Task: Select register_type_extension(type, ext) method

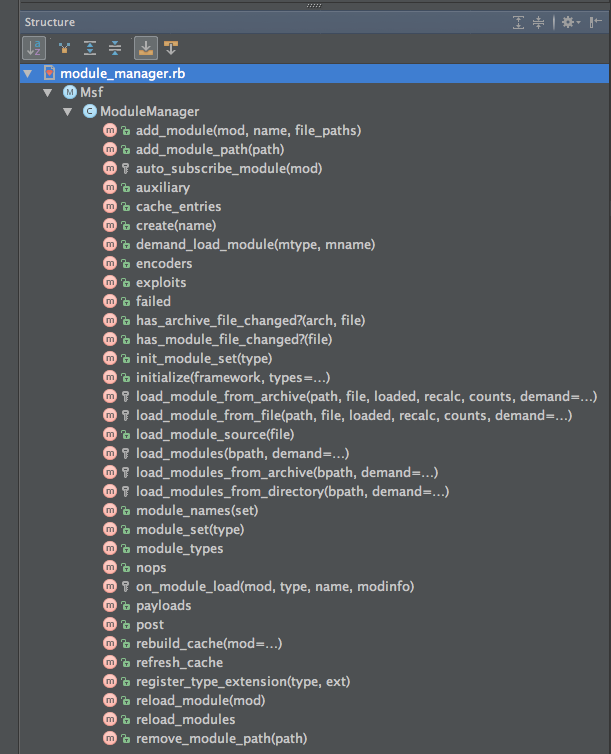Action: point(243,681)
